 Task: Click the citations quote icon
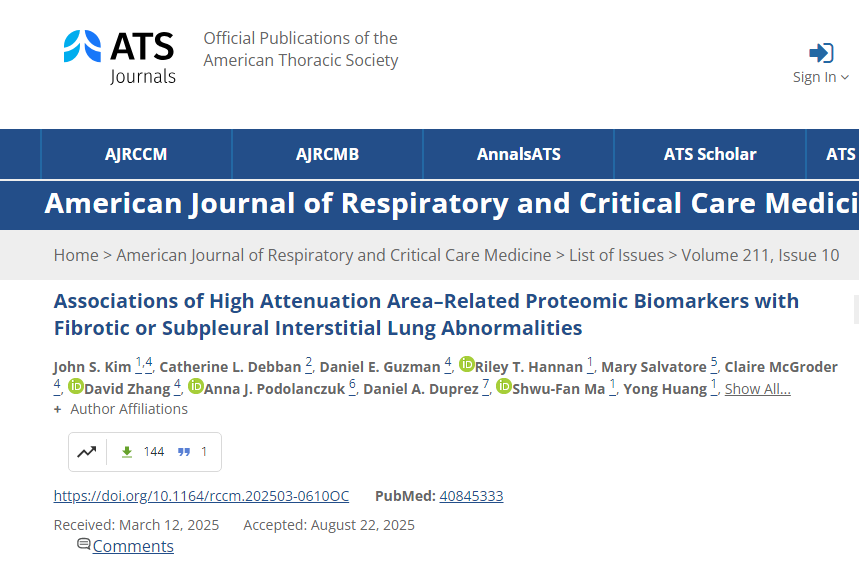(184, 452)
